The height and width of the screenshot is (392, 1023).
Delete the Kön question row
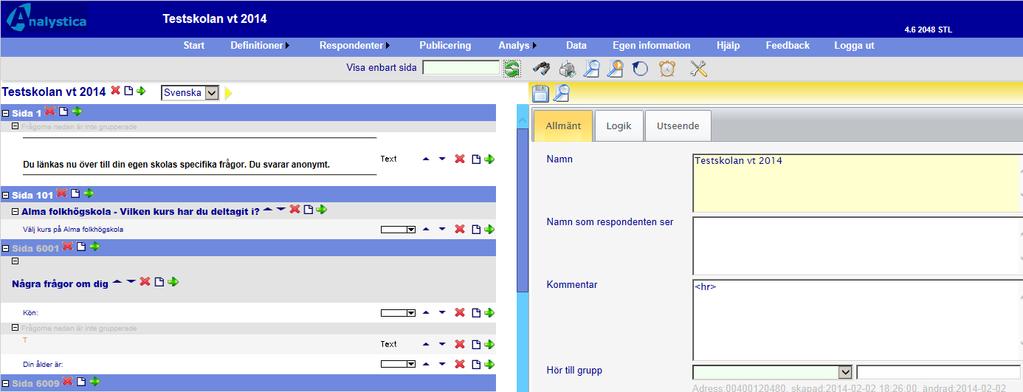tap(459, 313)
